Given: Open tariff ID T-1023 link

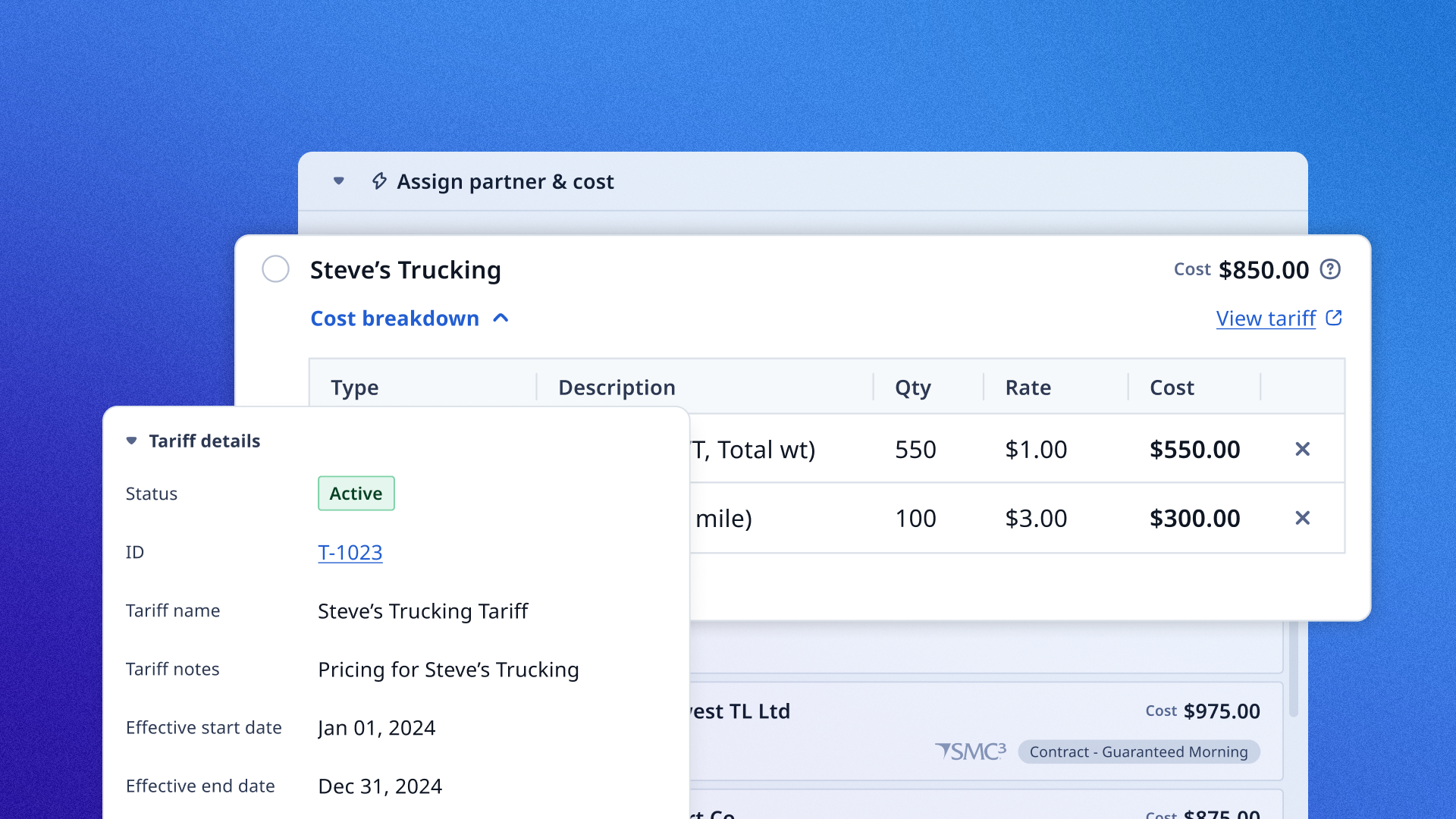Looking at the screenshot, I should pos(350,552).
